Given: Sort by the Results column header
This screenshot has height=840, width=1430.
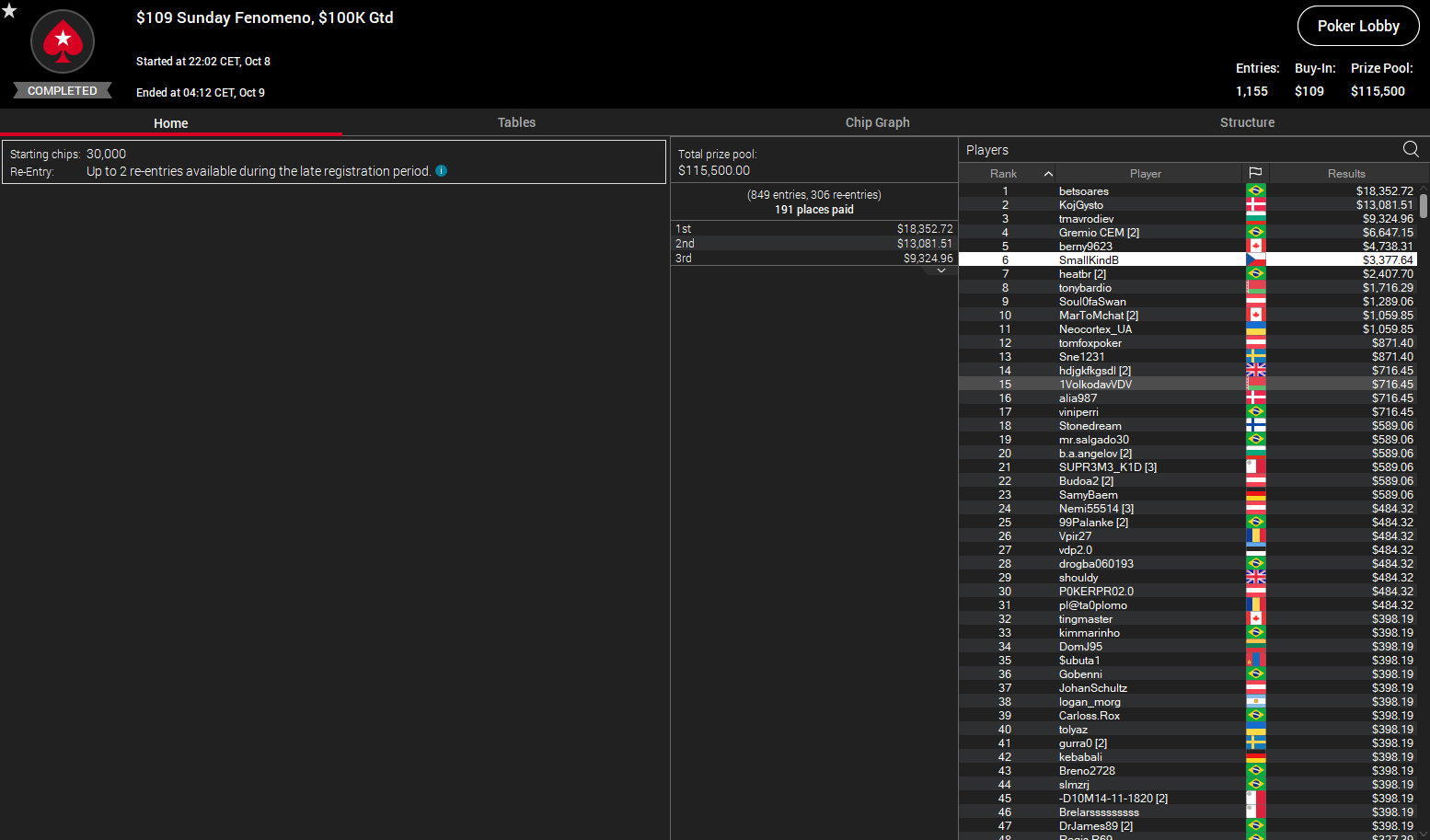Looking at the screenshot, I should pyautogui.click(x=1346, y=173).
